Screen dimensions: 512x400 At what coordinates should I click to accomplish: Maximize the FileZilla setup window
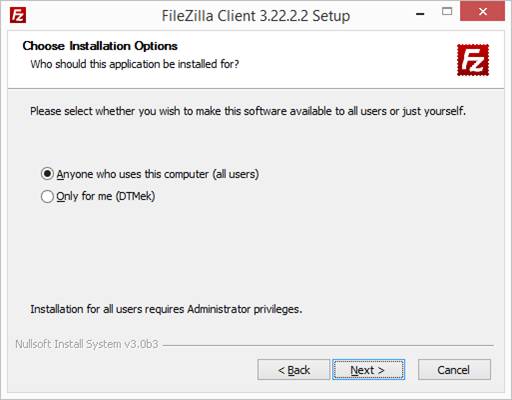coord(447,12)
